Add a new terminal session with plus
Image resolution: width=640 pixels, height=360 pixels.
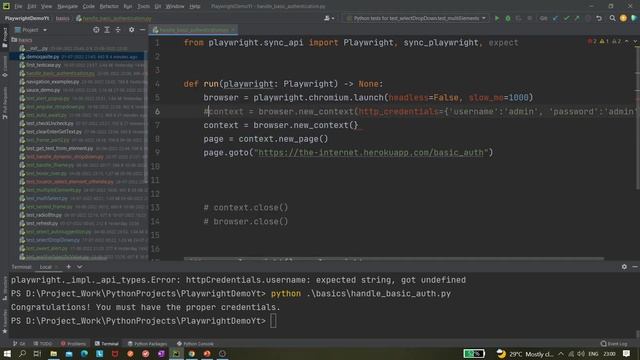[69, 267]
